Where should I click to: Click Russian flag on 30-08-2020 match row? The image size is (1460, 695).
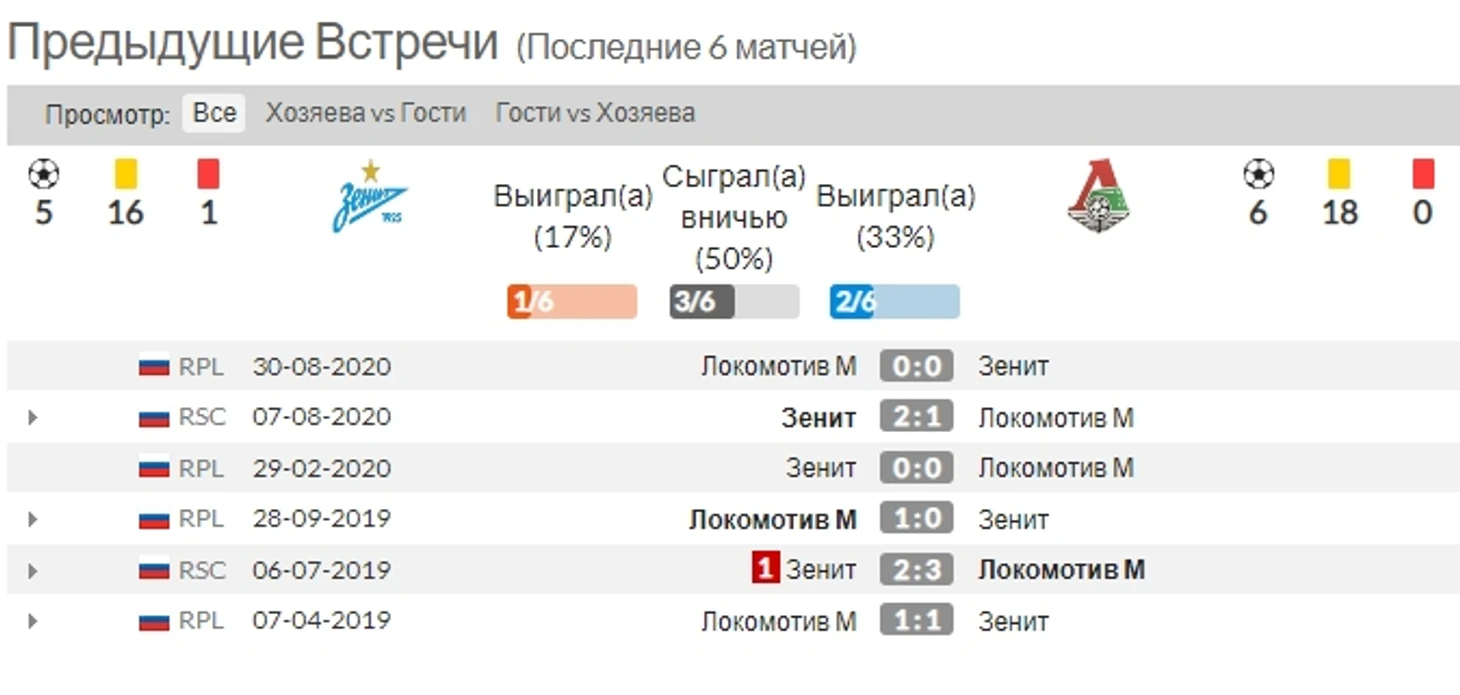(x=154, y=366)
